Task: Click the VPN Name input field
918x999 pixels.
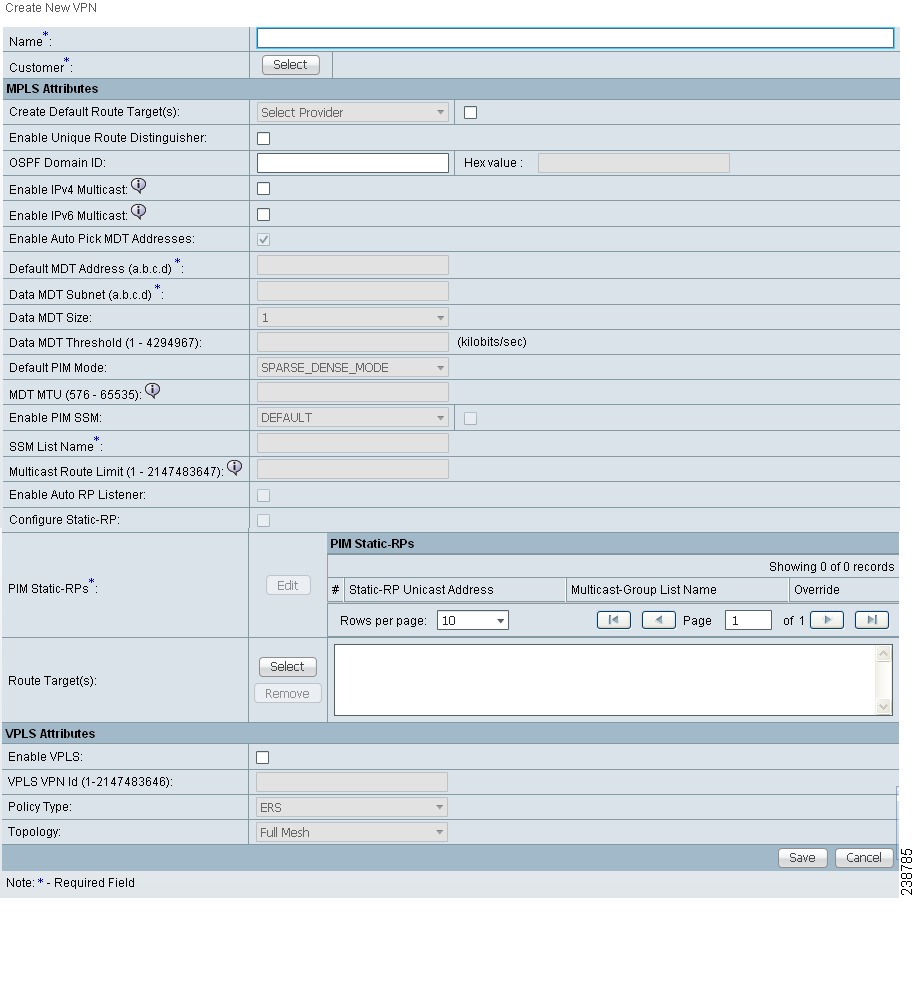Action: click(575, 38)
